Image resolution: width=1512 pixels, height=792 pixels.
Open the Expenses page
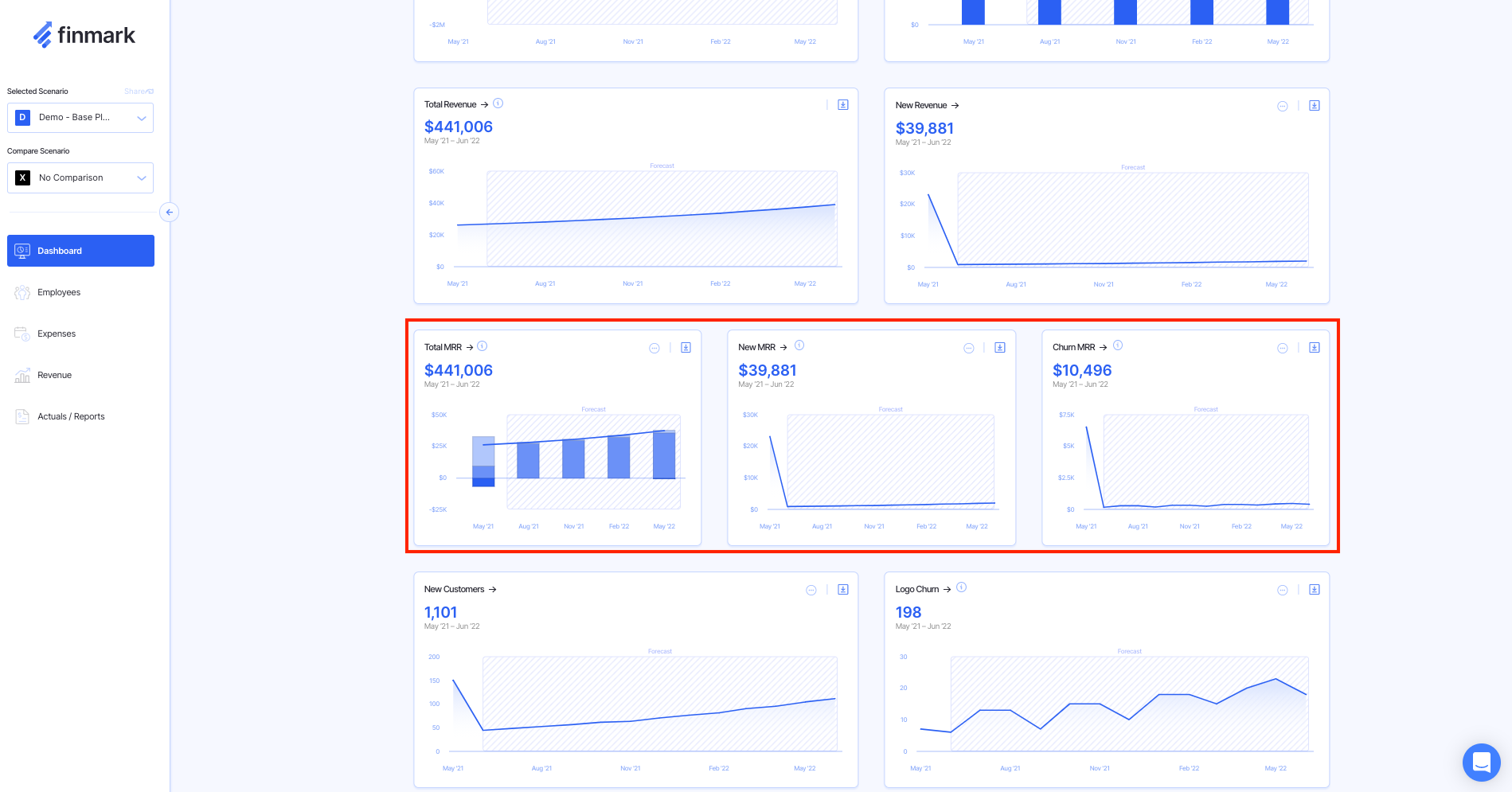57,334
